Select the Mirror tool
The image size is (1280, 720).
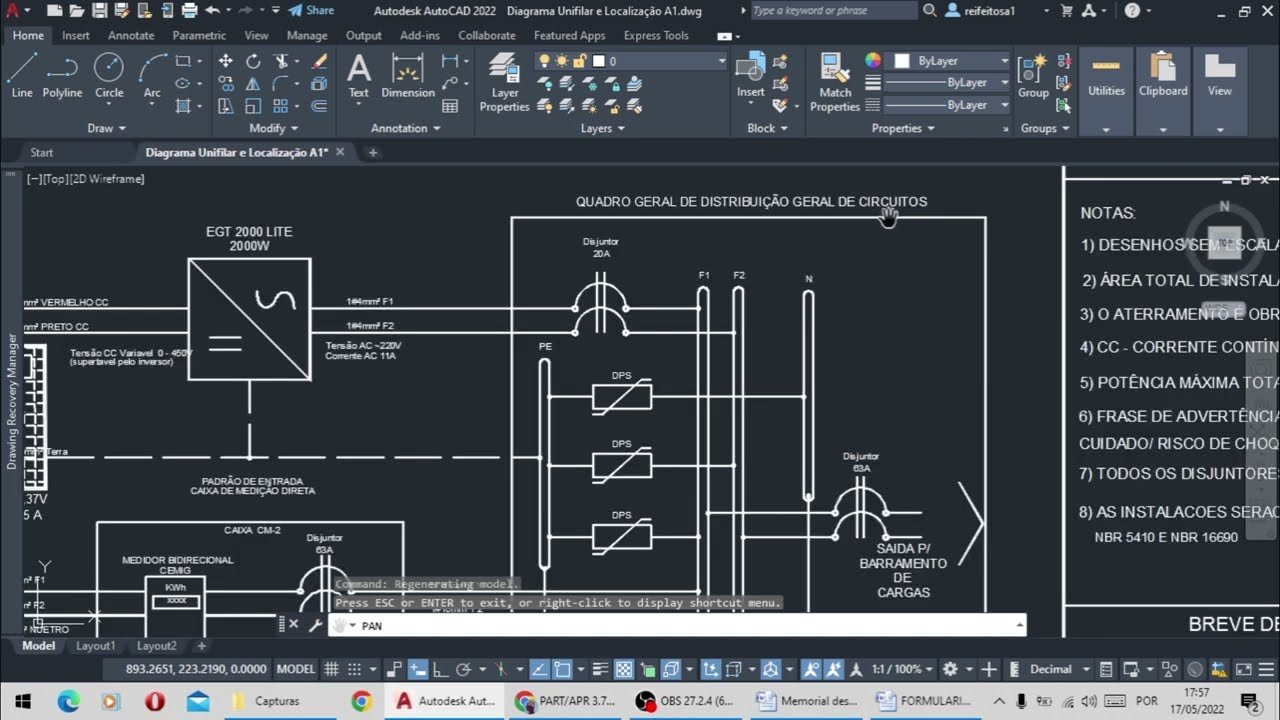253,84
